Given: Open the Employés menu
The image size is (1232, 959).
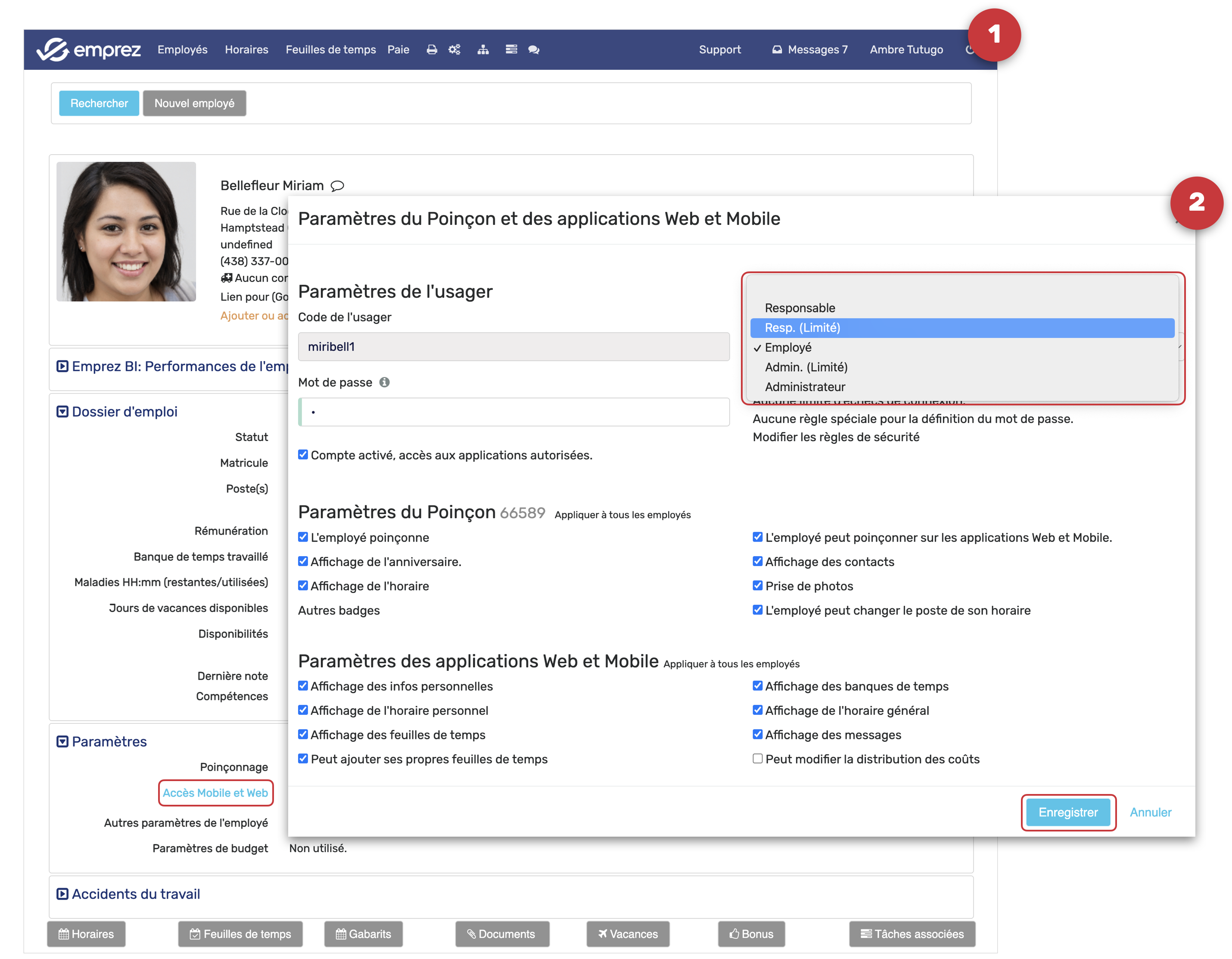Looking at the screenshot, I should coord(182,50).
